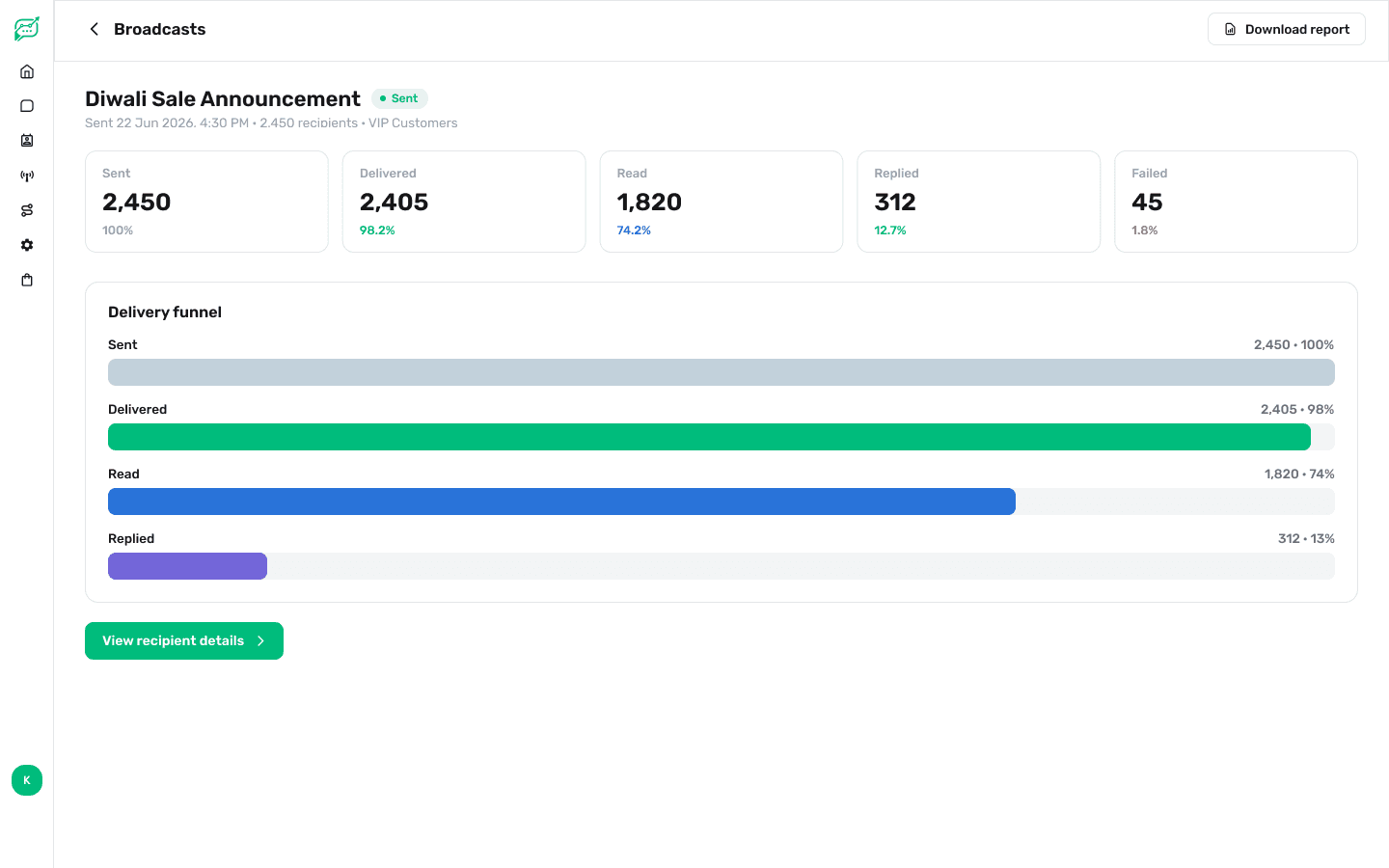
Task: Click the green Delivered funnel bar
Action: pyautogui.click(x=709, y=437)
